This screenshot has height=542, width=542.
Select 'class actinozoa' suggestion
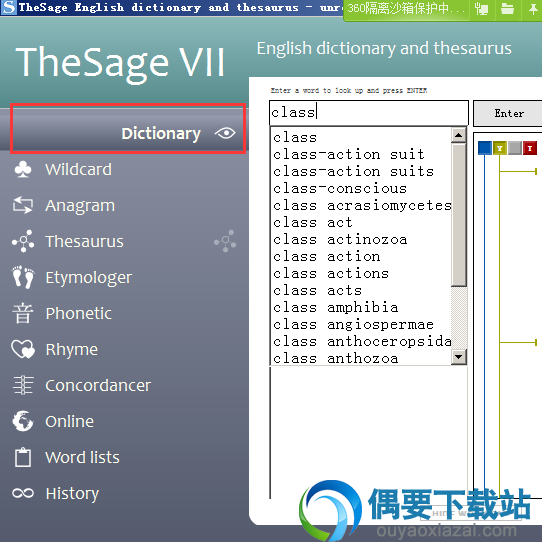(361, 239)
